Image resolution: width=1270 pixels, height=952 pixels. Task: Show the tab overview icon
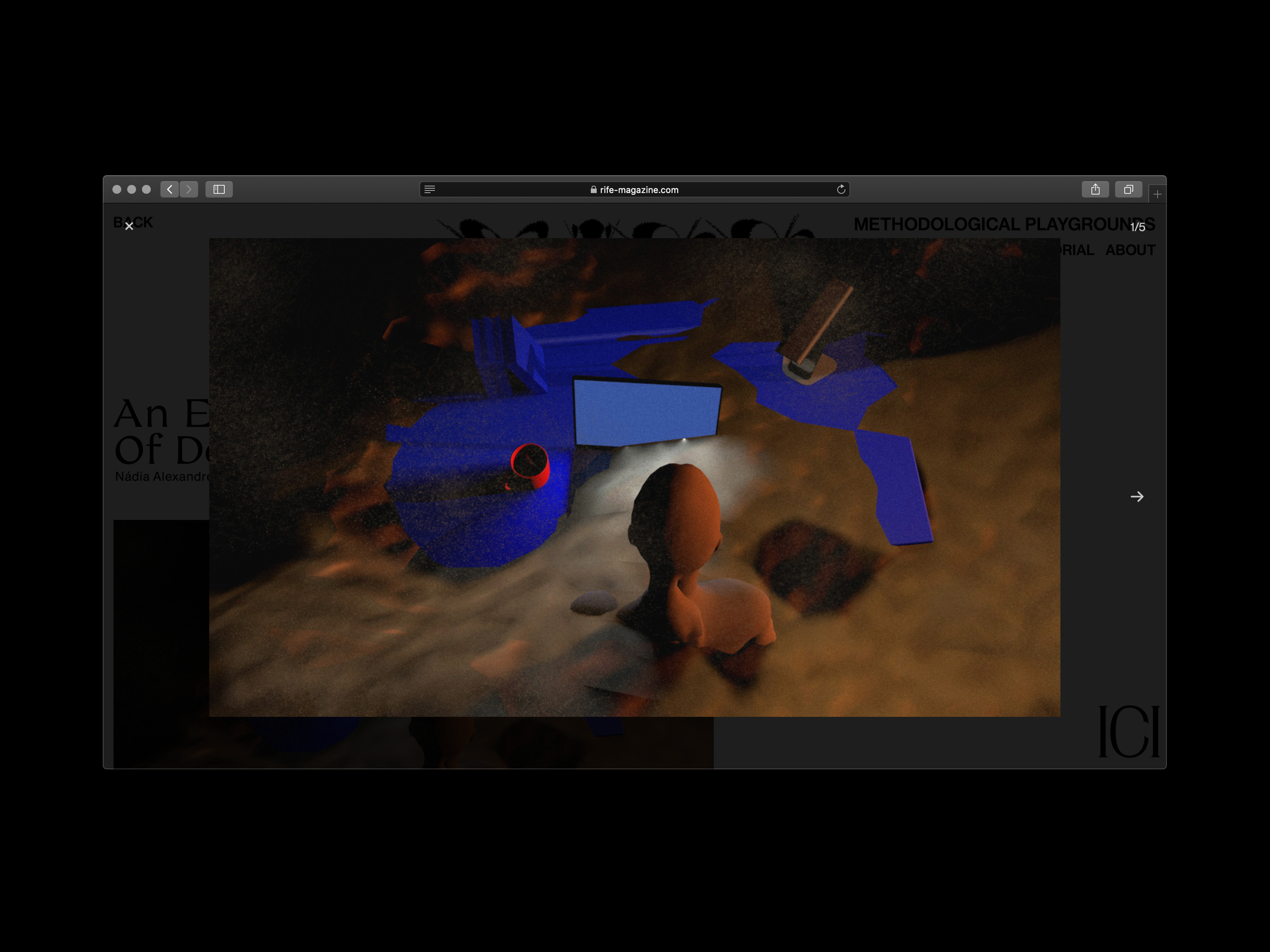(x=1128, y=189)
